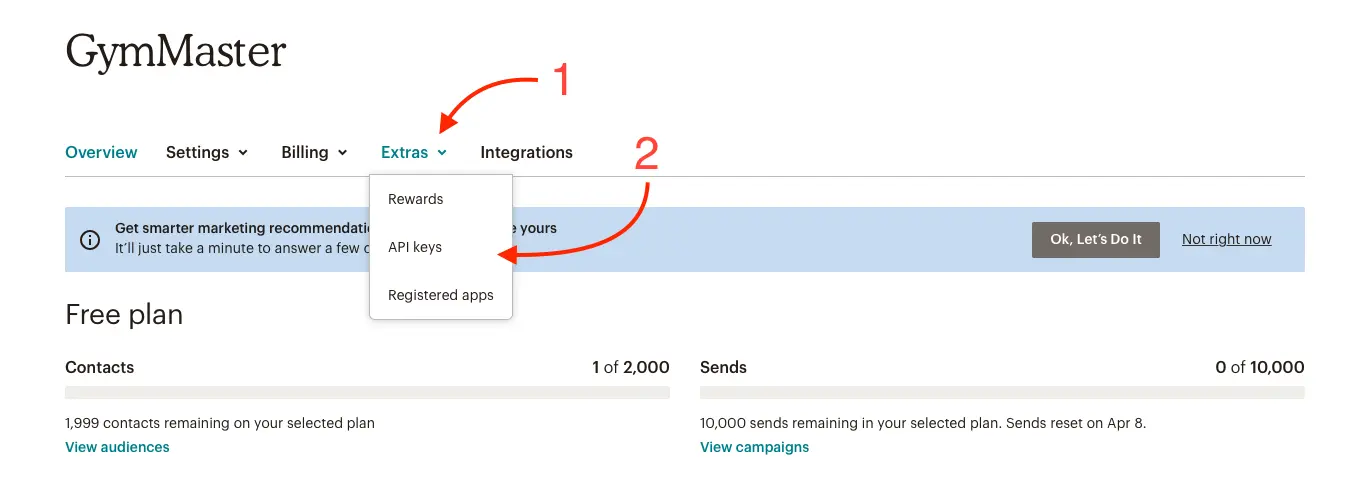Image resolution: width=1356 pixels, height=493 pixels.
Task: Expand the Settings dropdown chevron
Action: (242, 153)
